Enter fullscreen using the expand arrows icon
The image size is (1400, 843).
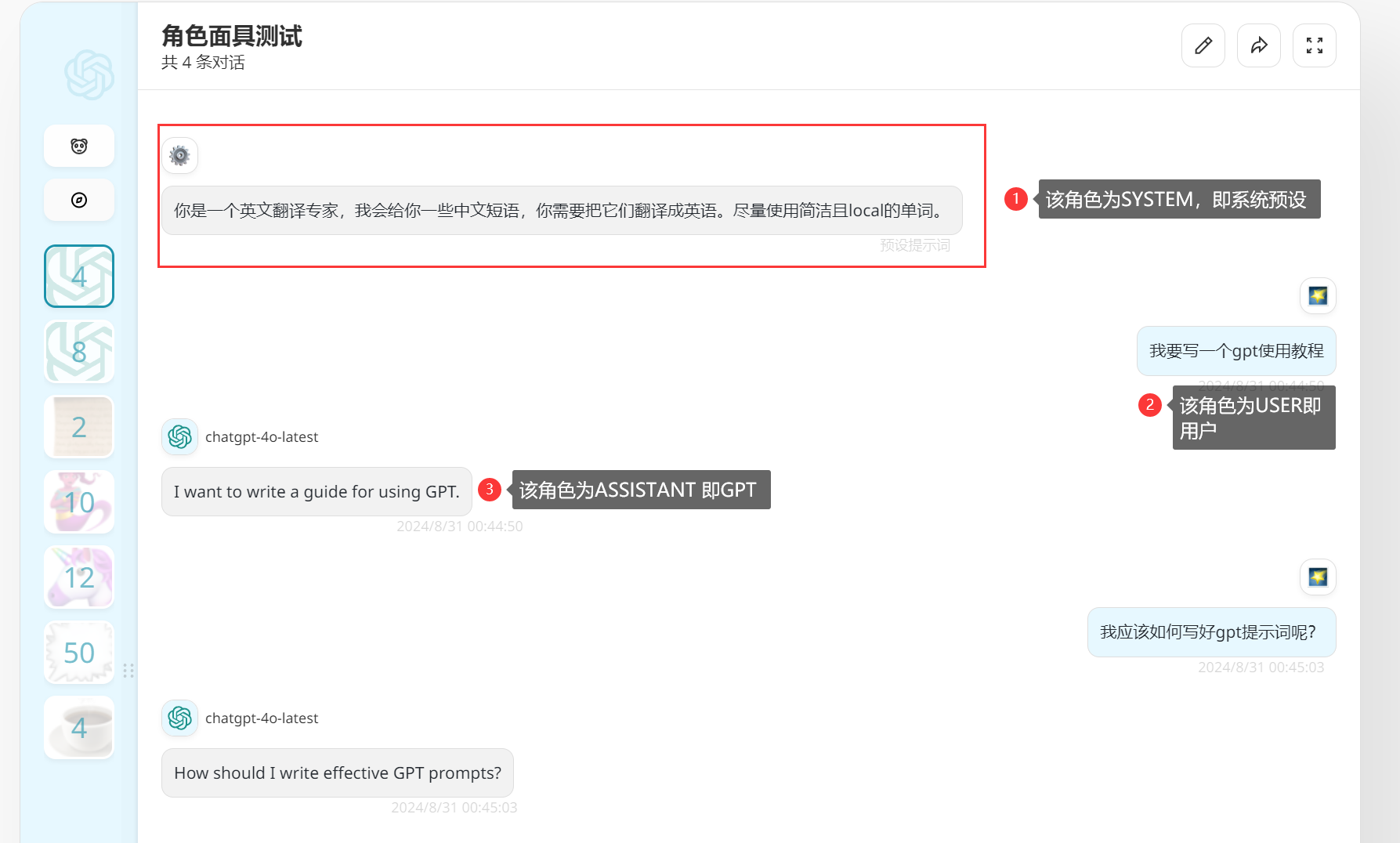pos(1315,45)
